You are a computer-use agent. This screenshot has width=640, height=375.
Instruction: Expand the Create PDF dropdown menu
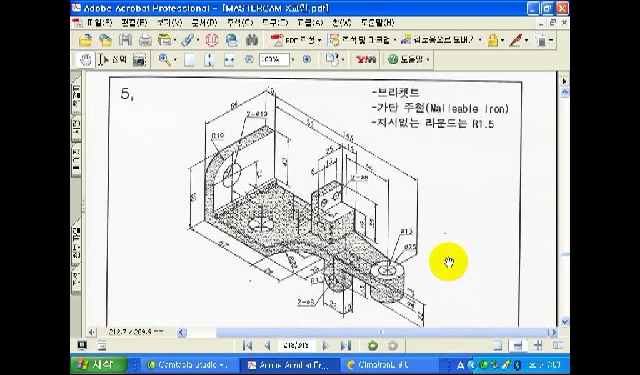[320, 40]
